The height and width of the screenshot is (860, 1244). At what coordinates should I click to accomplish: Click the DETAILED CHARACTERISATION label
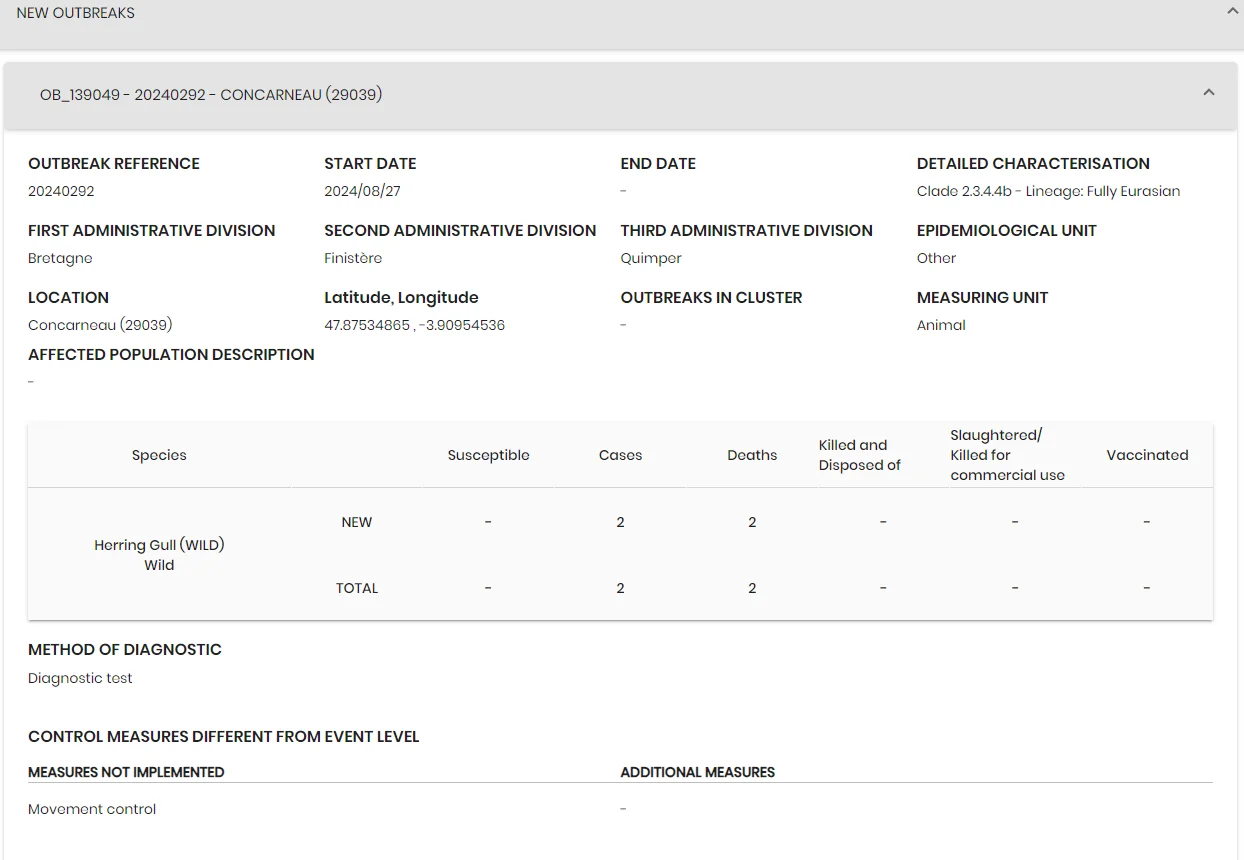(x=1033, y=164)
